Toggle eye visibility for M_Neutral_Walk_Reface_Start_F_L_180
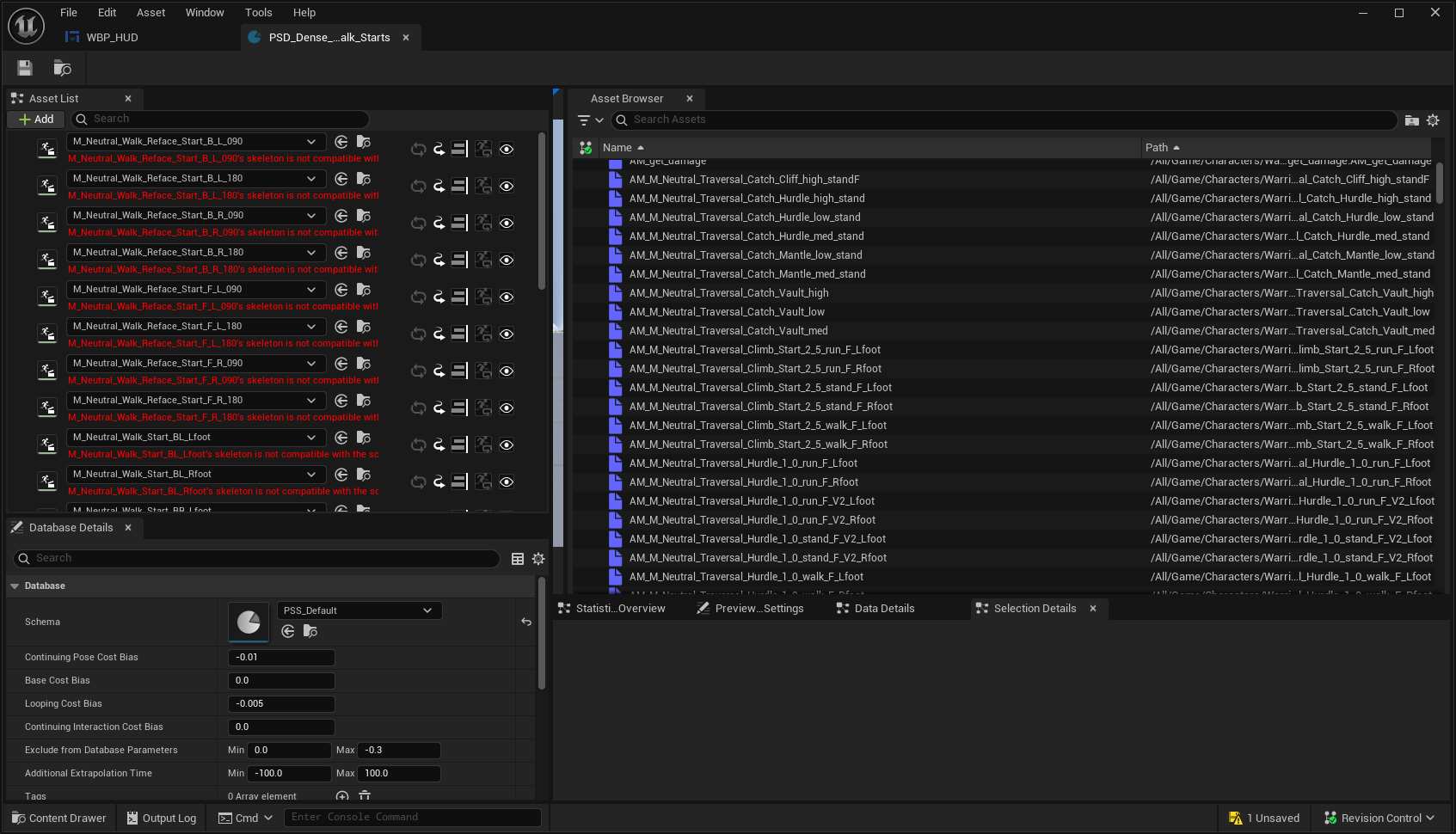The width and height of the screenshot is (1456, 834). tap(507, 334)
